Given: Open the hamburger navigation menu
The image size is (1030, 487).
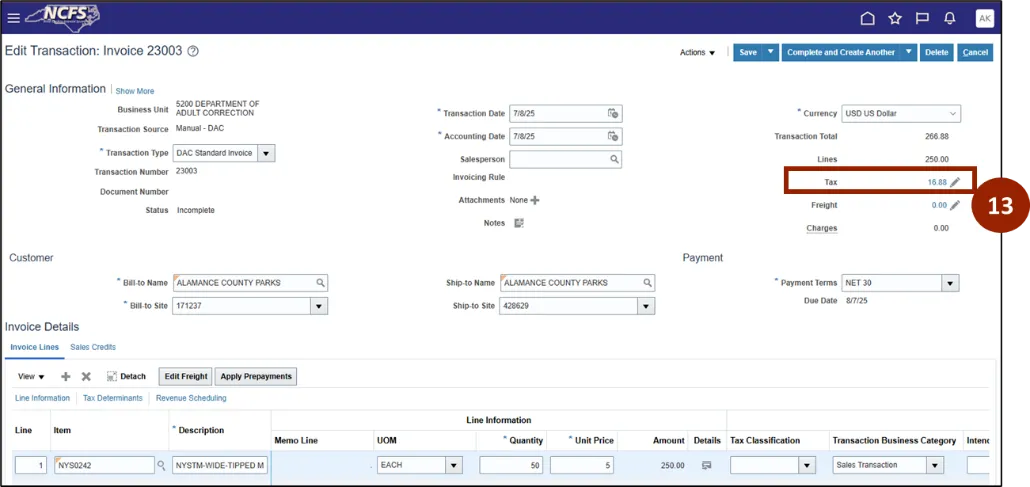Looking at the screenshot, I should 13,17.
